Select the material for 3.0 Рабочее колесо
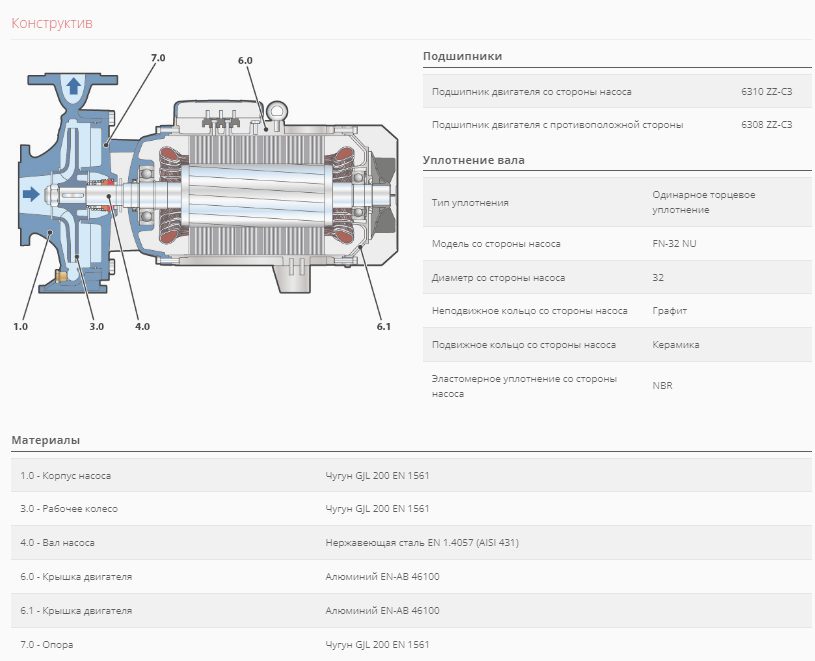Screen dimensions: 815x661 click(377, 509)
